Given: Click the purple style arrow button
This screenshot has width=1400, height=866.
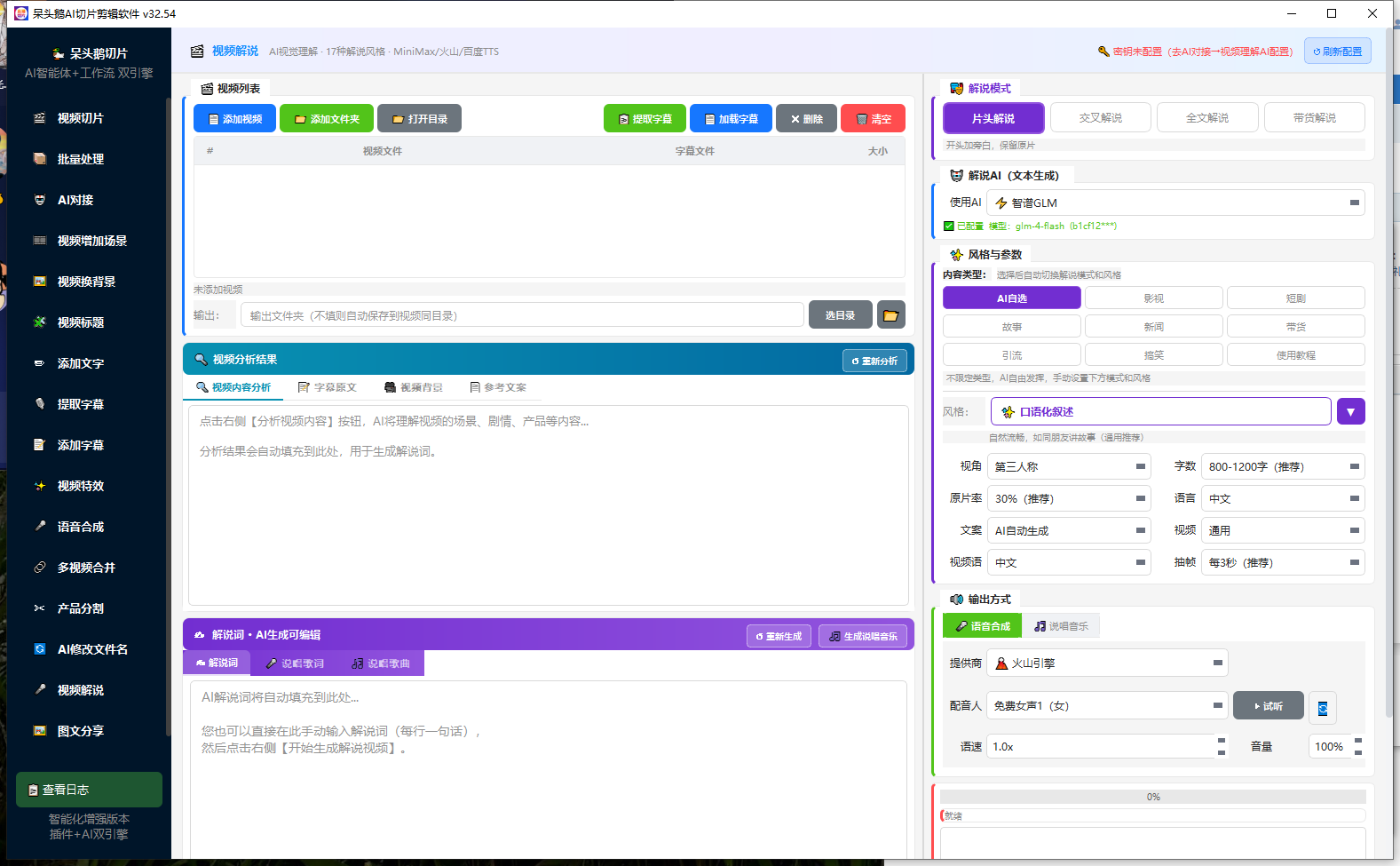Looking at the screenshot, I should pyautogui.click(x=1350, y=411).
